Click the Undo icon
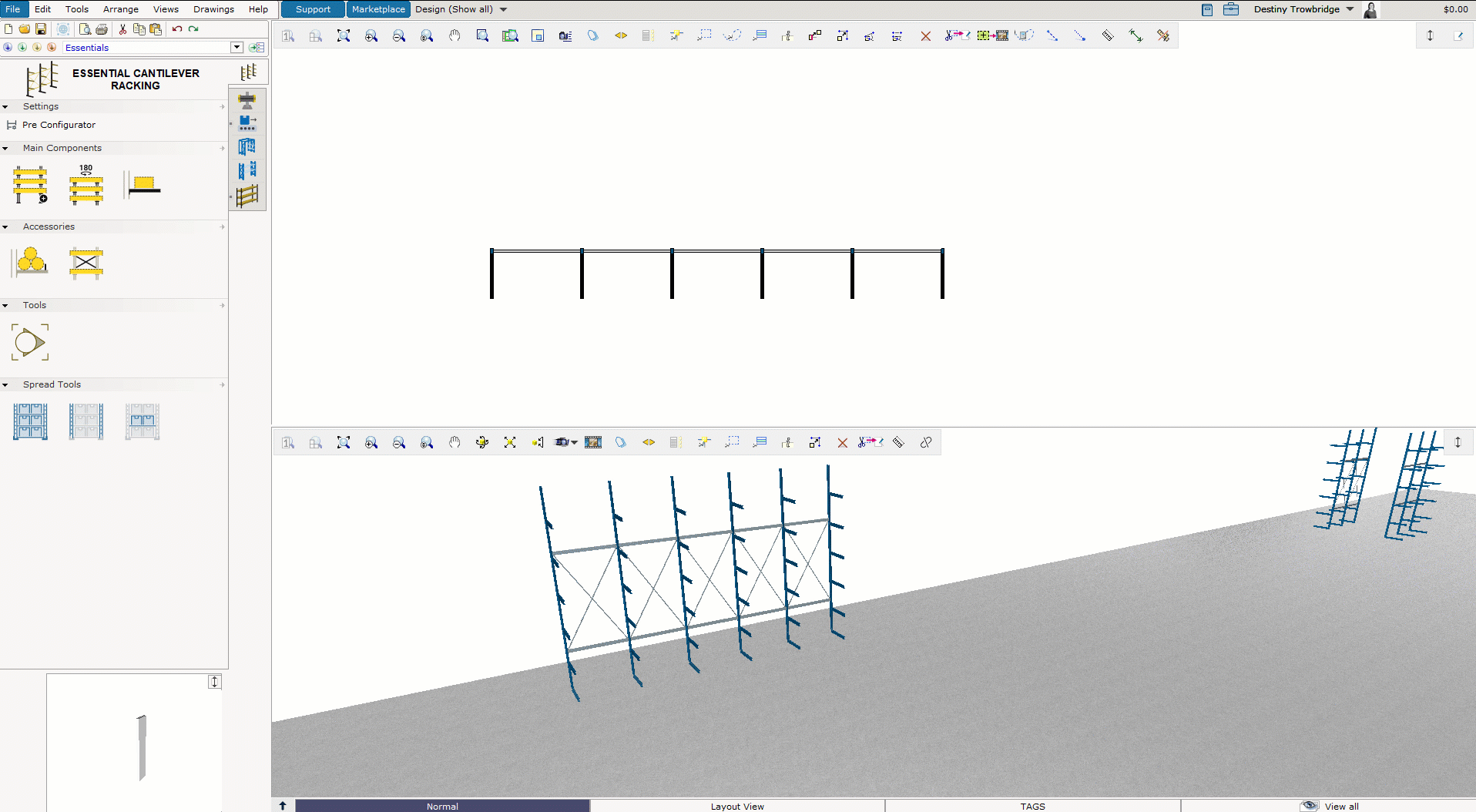 click(176, 29)
